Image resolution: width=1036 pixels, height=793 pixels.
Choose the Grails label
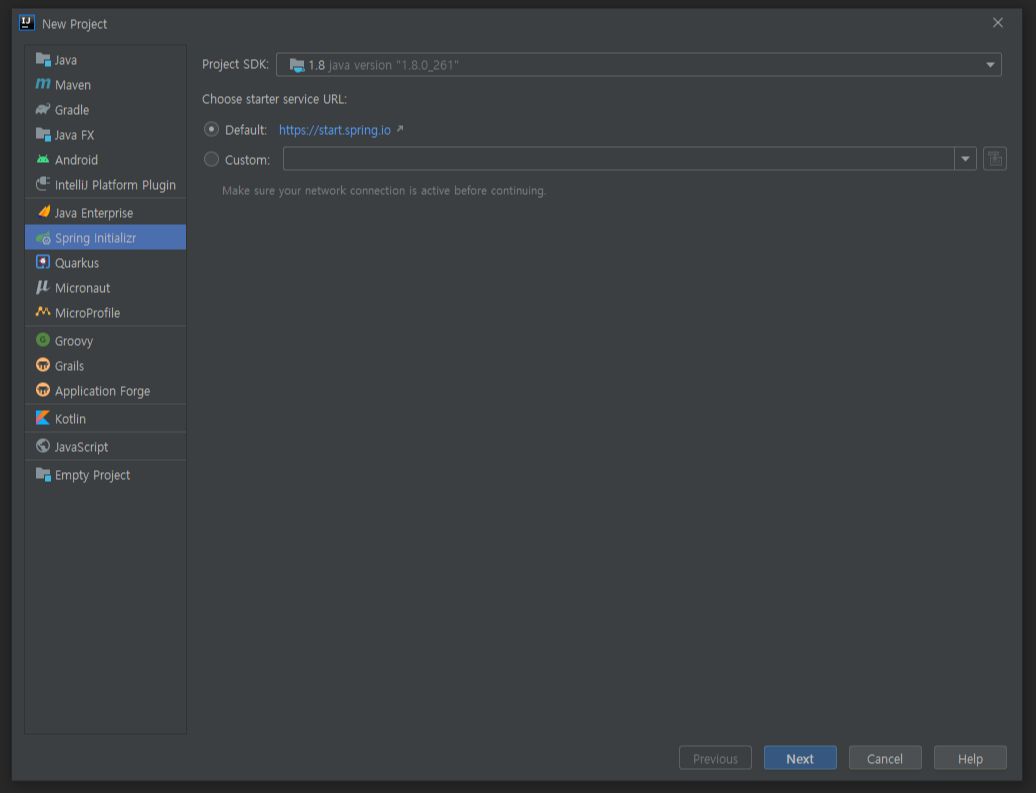(69, 366)
